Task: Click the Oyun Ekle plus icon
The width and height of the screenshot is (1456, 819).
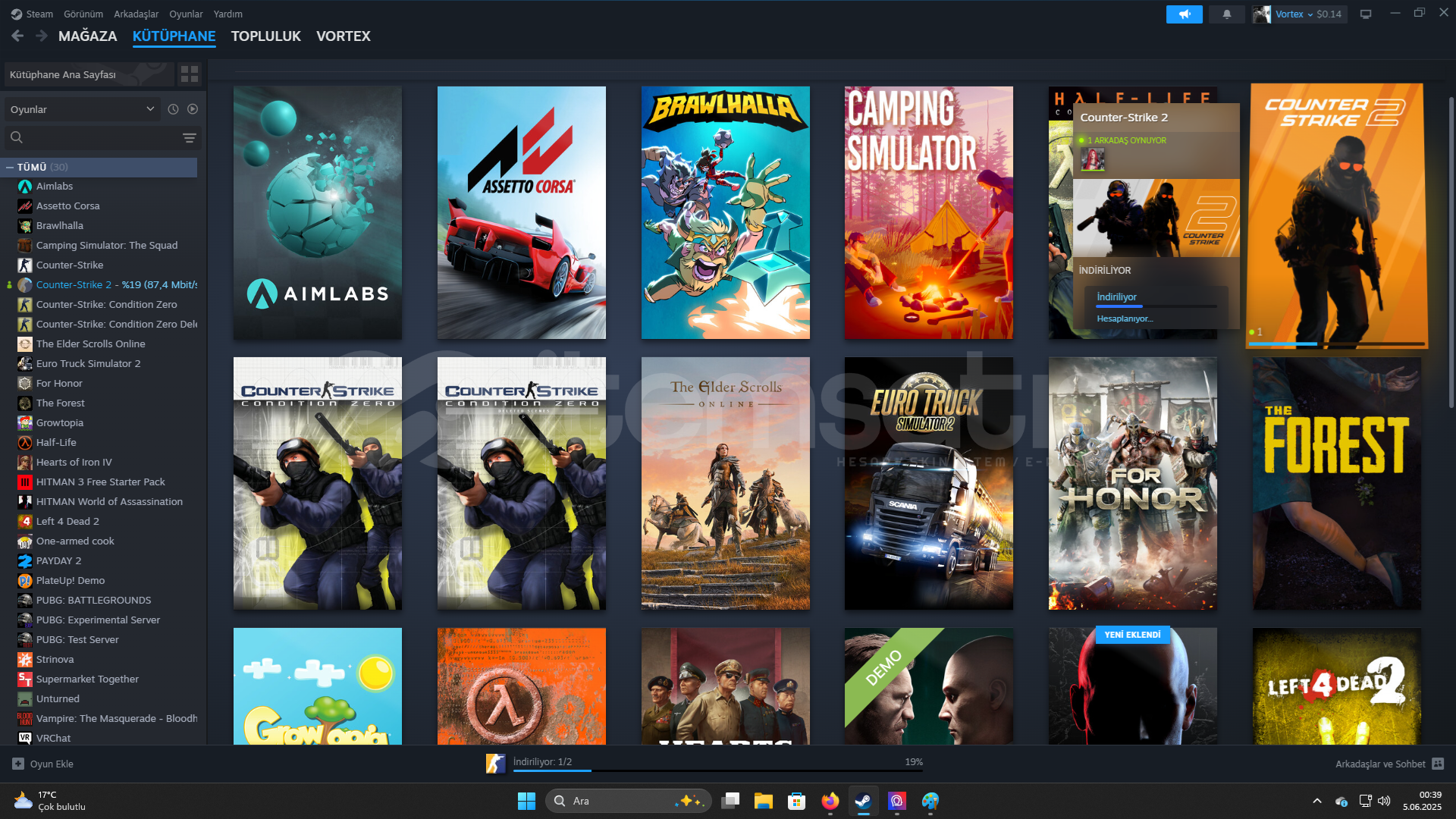Action: tap(18, 764)
